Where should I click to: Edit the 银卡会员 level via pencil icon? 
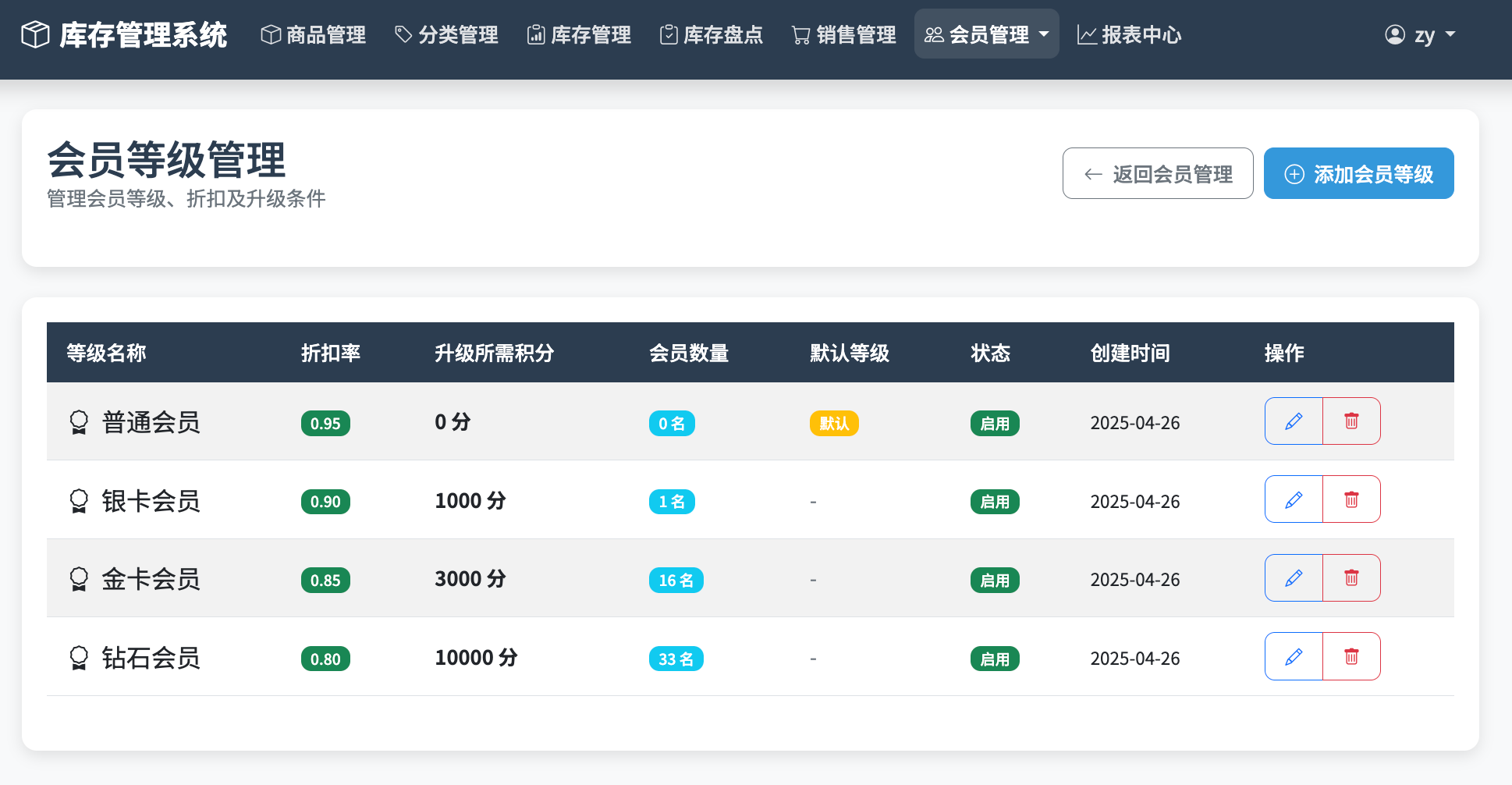pyautogui.click(x=1294, y=499)
